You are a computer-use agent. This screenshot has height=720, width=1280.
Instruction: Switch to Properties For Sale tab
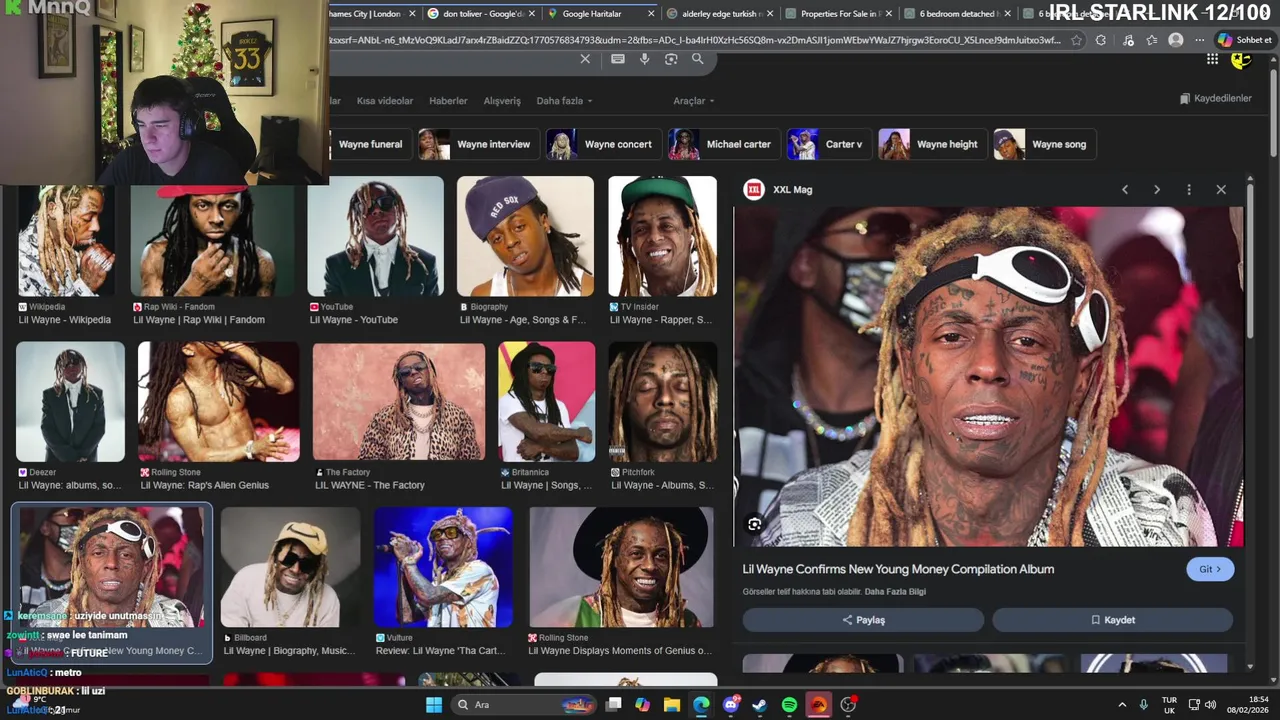[838, 14]
